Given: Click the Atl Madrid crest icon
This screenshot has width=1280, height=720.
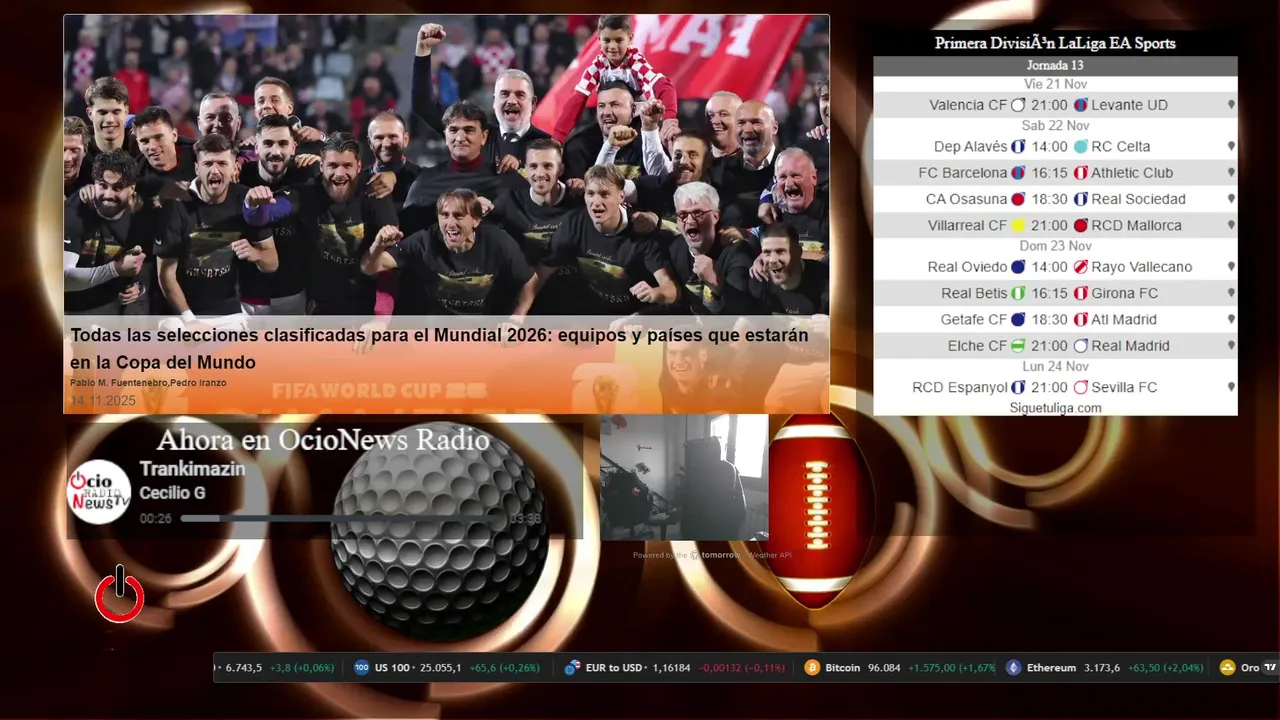Looking at the screenshot, I should (1081, 320).
